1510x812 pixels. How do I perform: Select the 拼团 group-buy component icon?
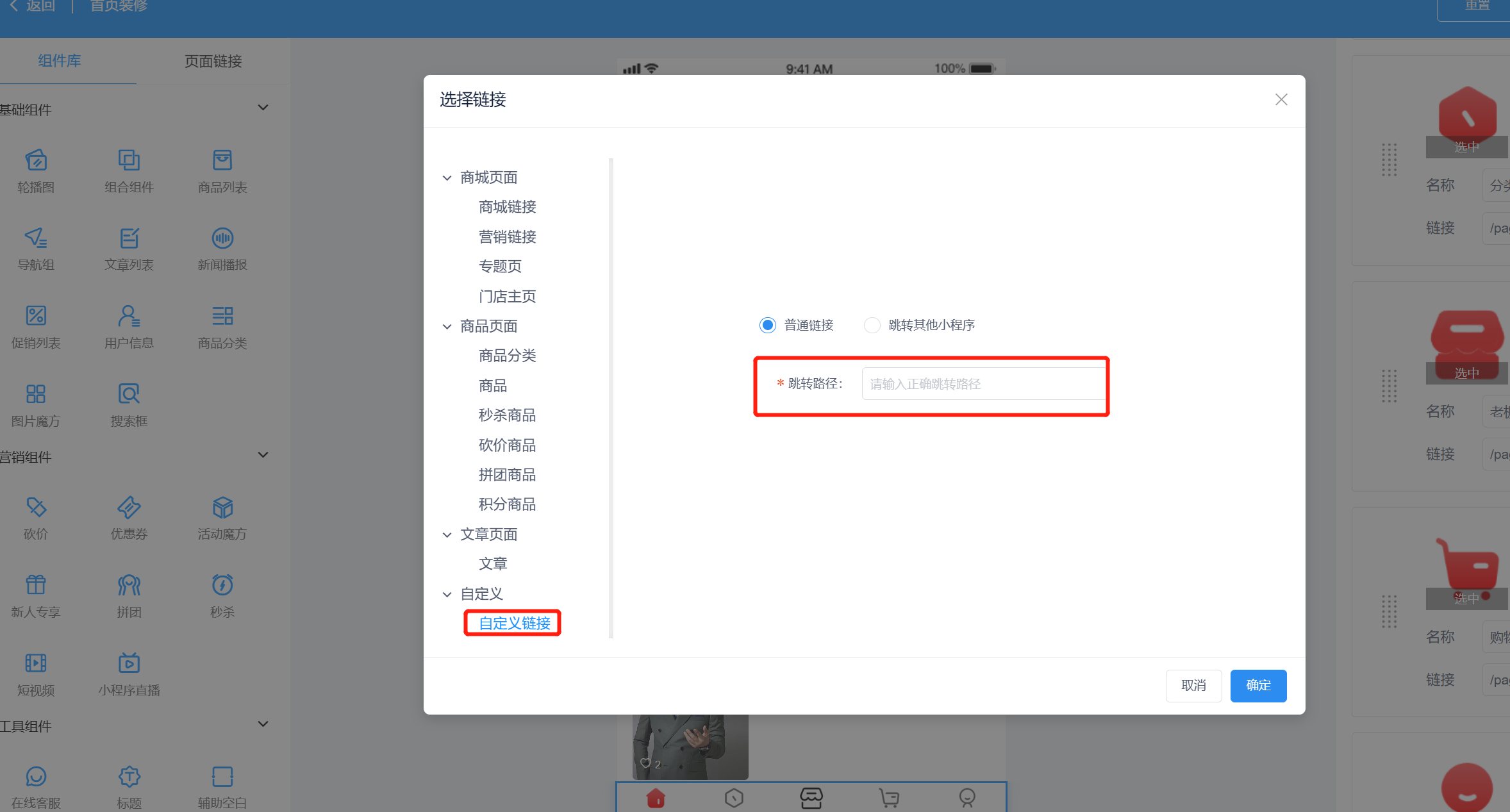coord(129,584)
